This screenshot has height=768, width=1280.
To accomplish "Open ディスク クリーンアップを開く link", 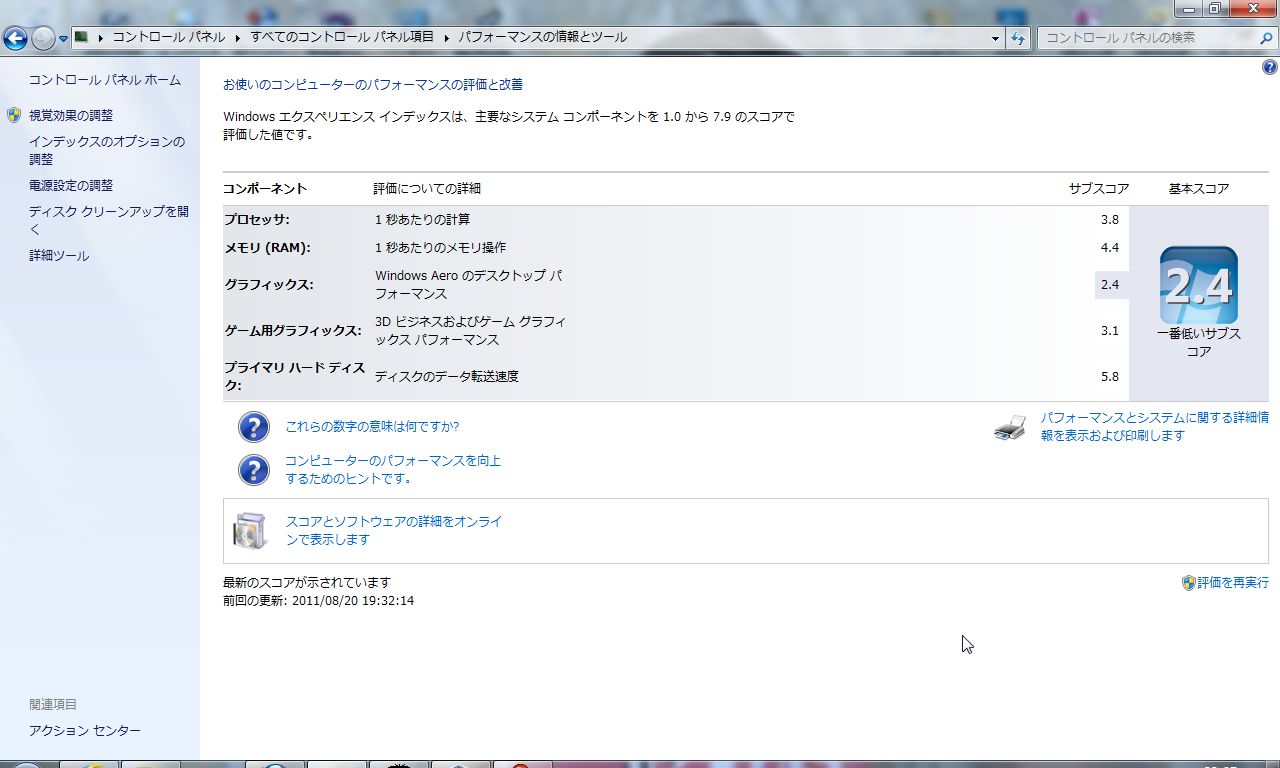I will coord(109,220).
